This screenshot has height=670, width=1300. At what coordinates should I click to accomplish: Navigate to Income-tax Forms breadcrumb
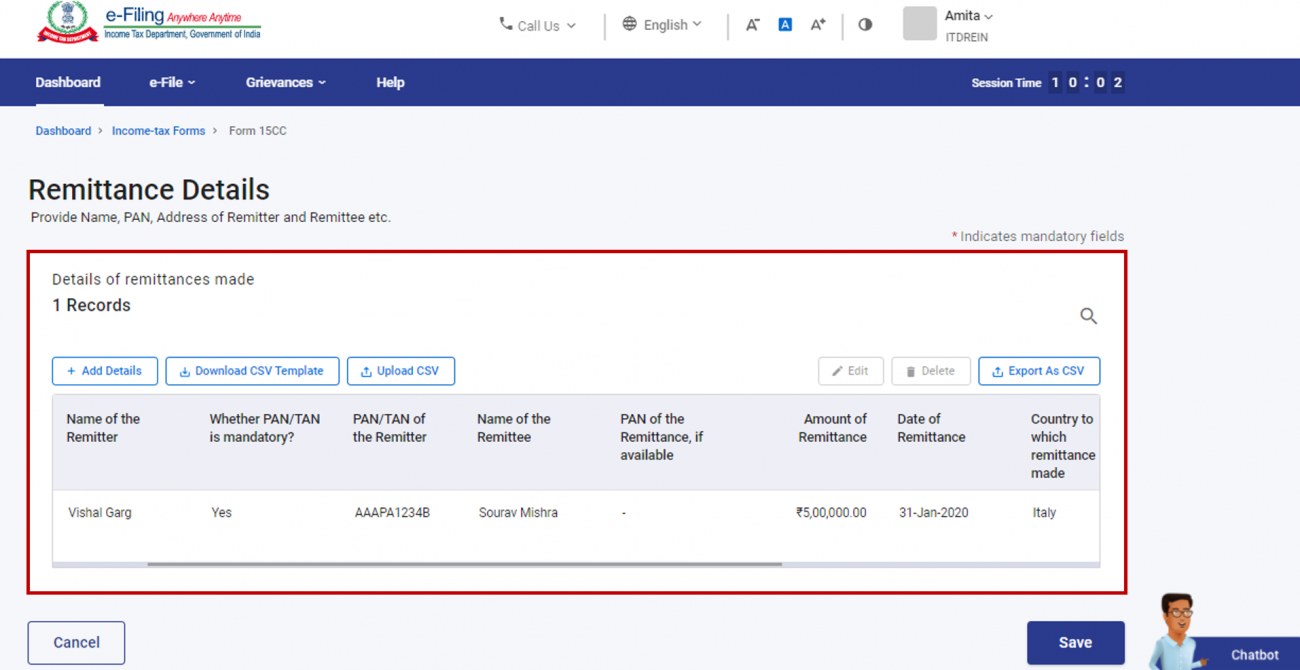[158, 130]
